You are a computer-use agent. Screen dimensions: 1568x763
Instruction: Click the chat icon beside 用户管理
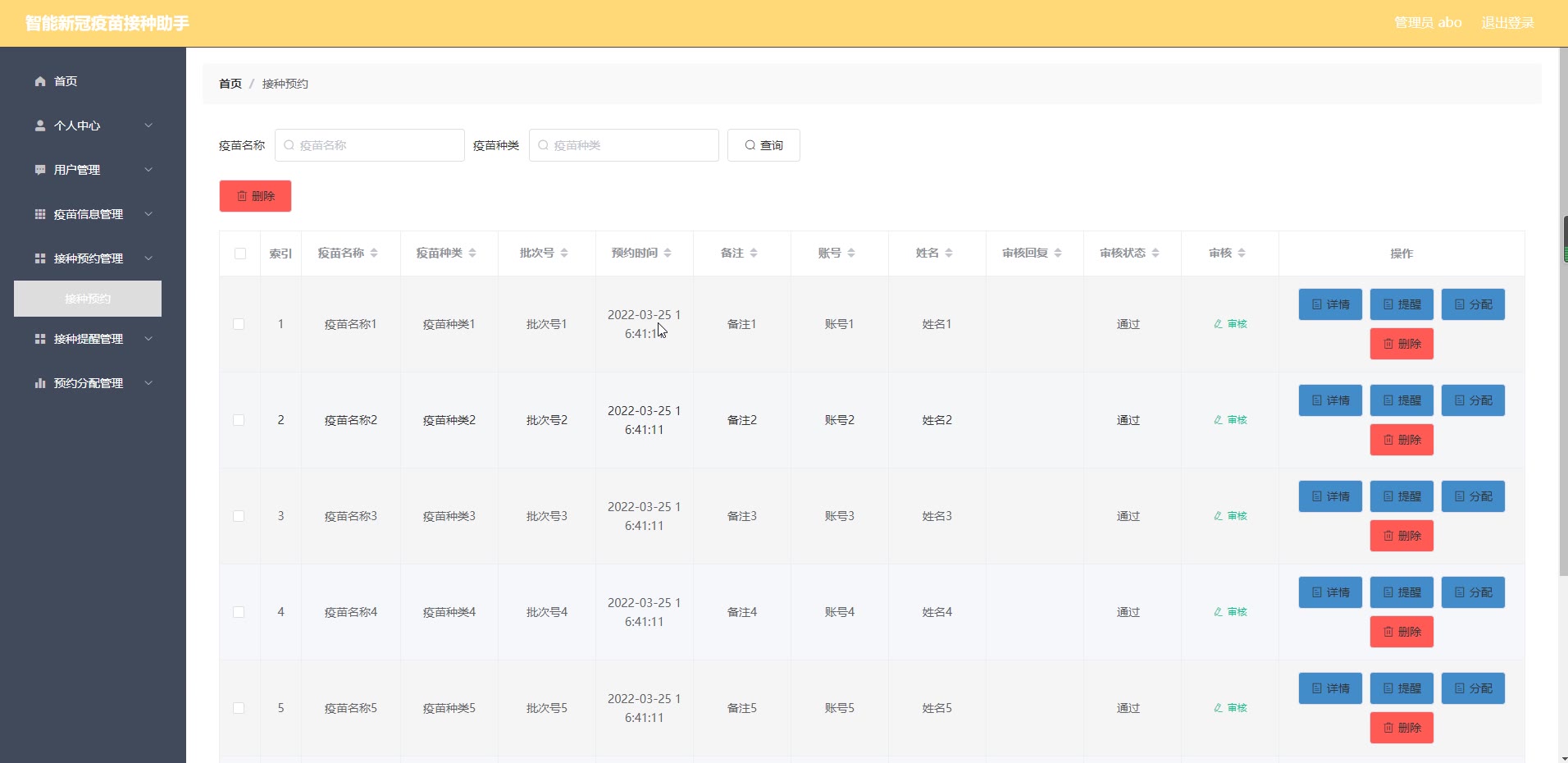point(40,170)
